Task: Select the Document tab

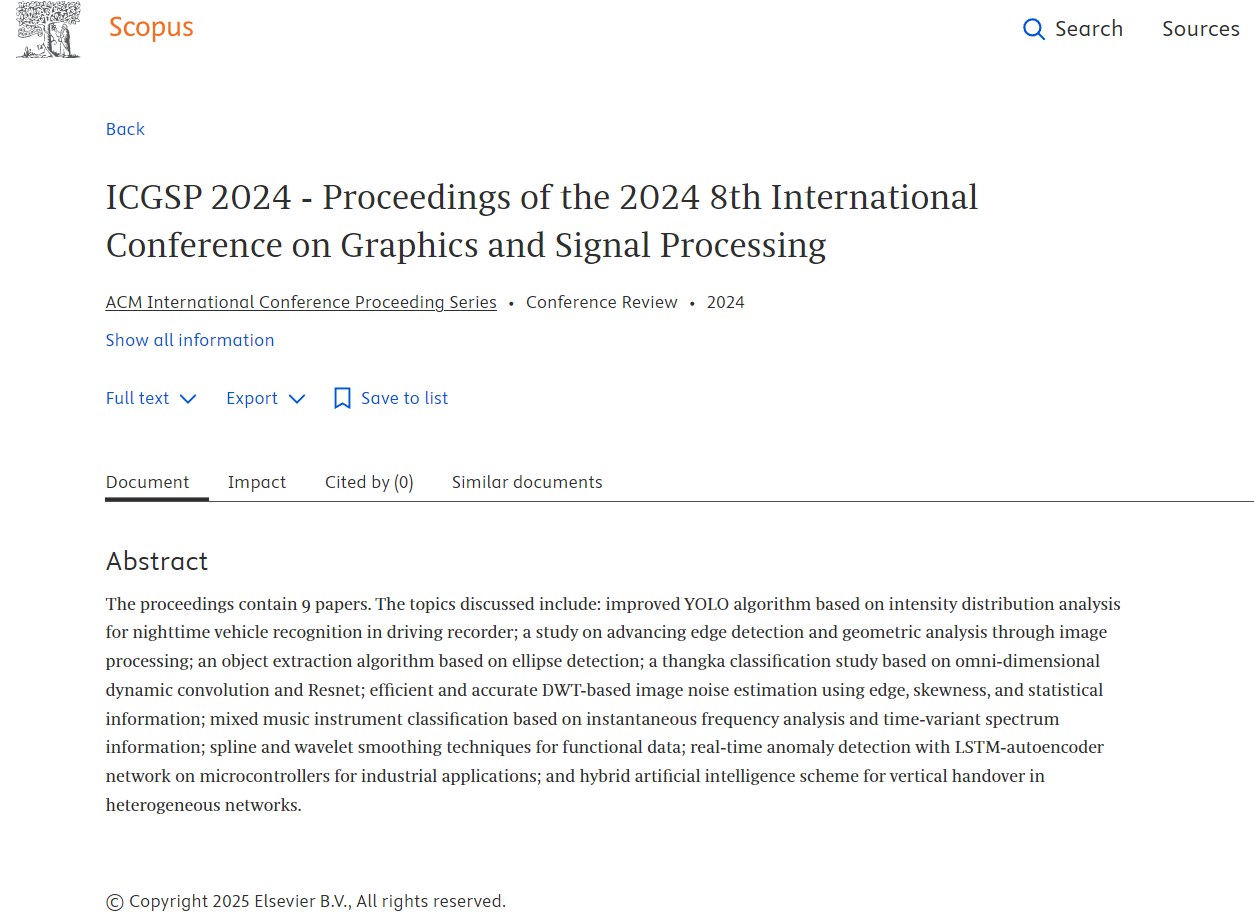Action: (x=147, y=482)
